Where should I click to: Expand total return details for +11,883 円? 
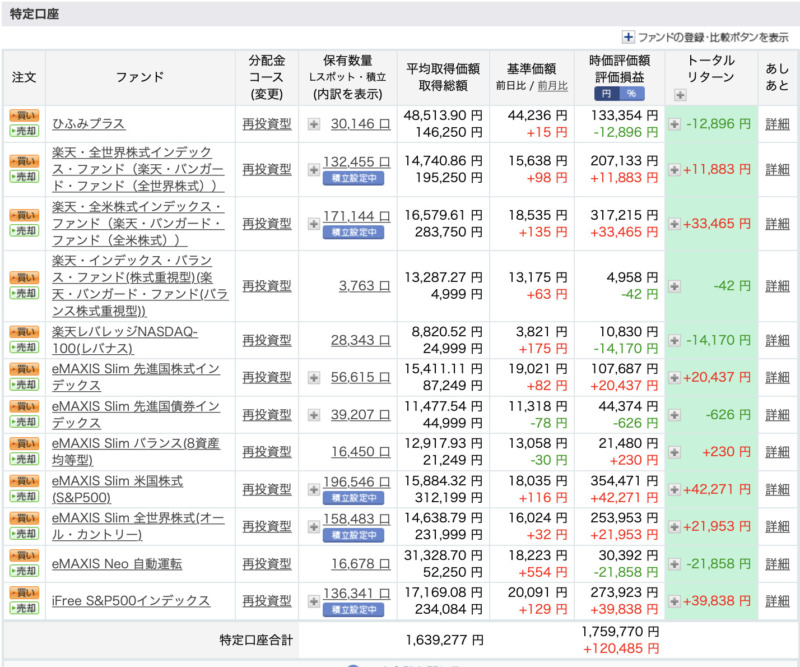(674, 169)
